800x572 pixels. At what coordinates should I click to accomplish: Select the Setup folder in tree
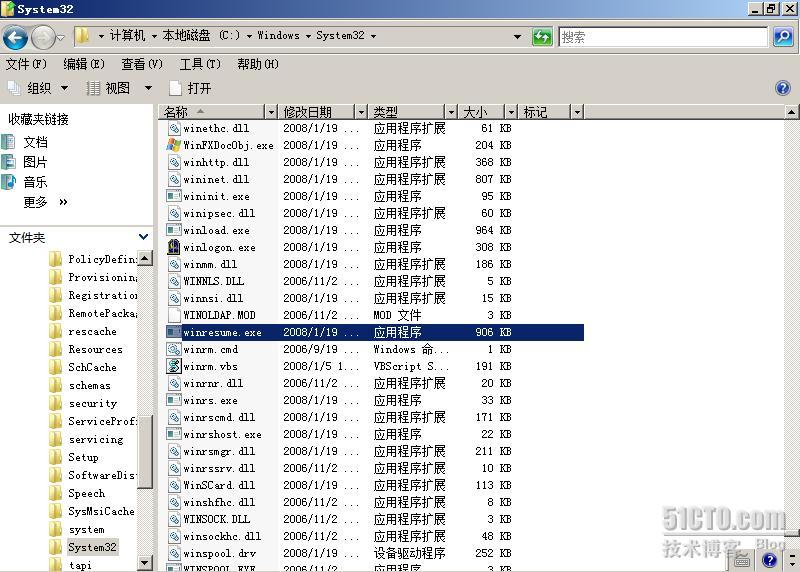pyautogui.click(x=83, y=457)
